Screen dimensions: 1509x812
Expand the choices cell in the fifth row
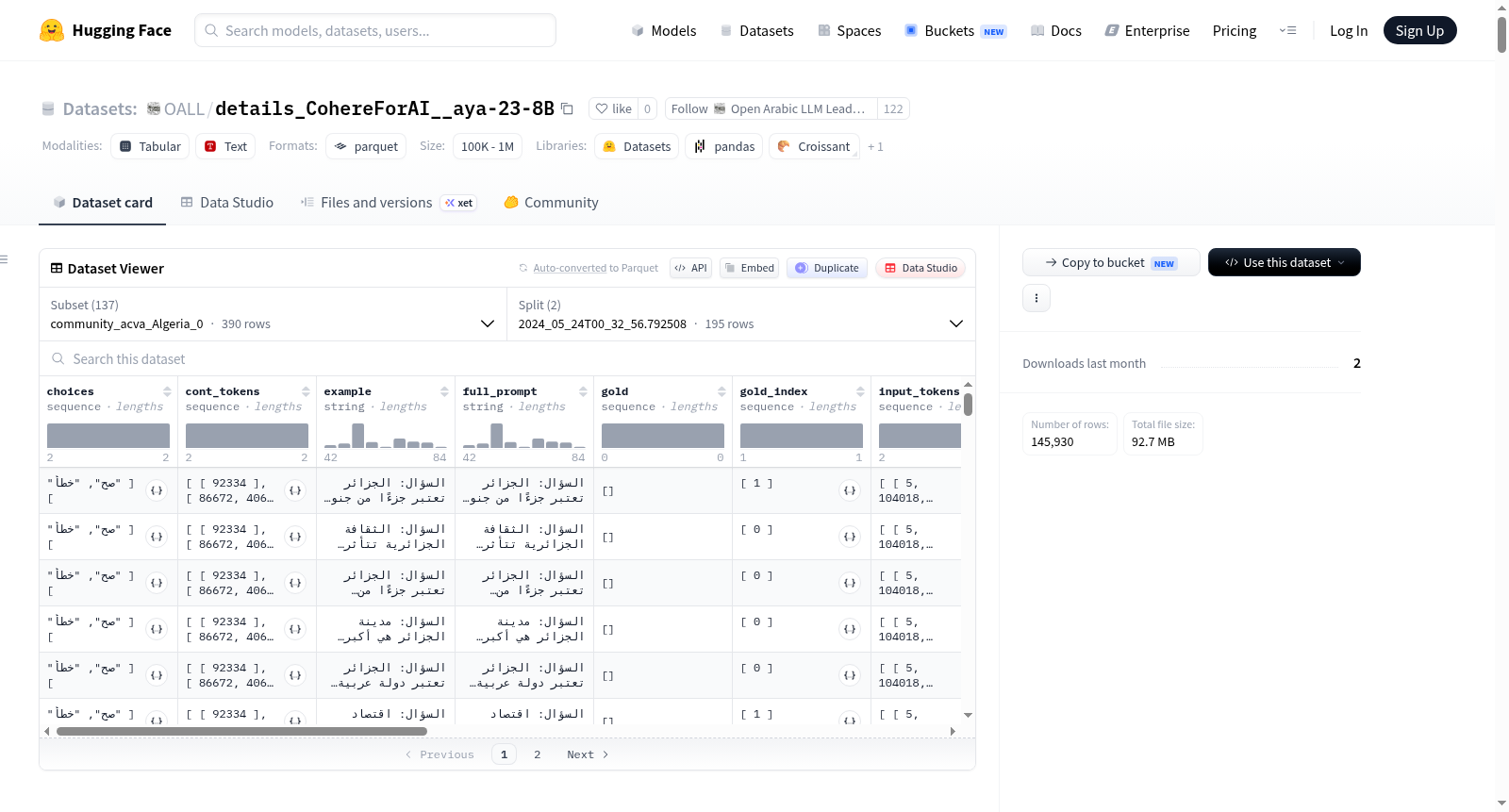point(157,675)
